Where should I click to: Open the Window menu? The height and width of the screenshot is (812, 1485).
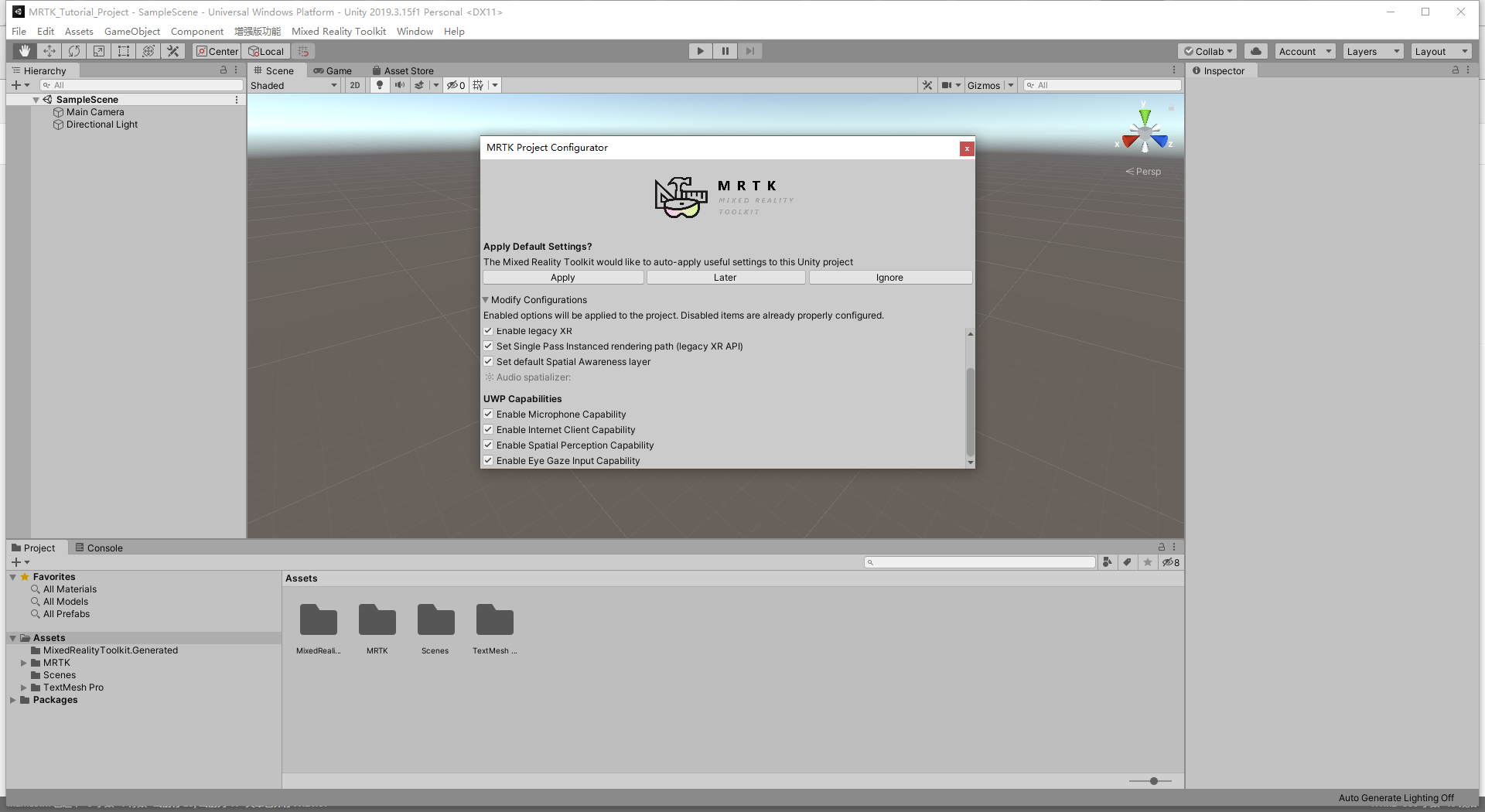click(415, 31)
